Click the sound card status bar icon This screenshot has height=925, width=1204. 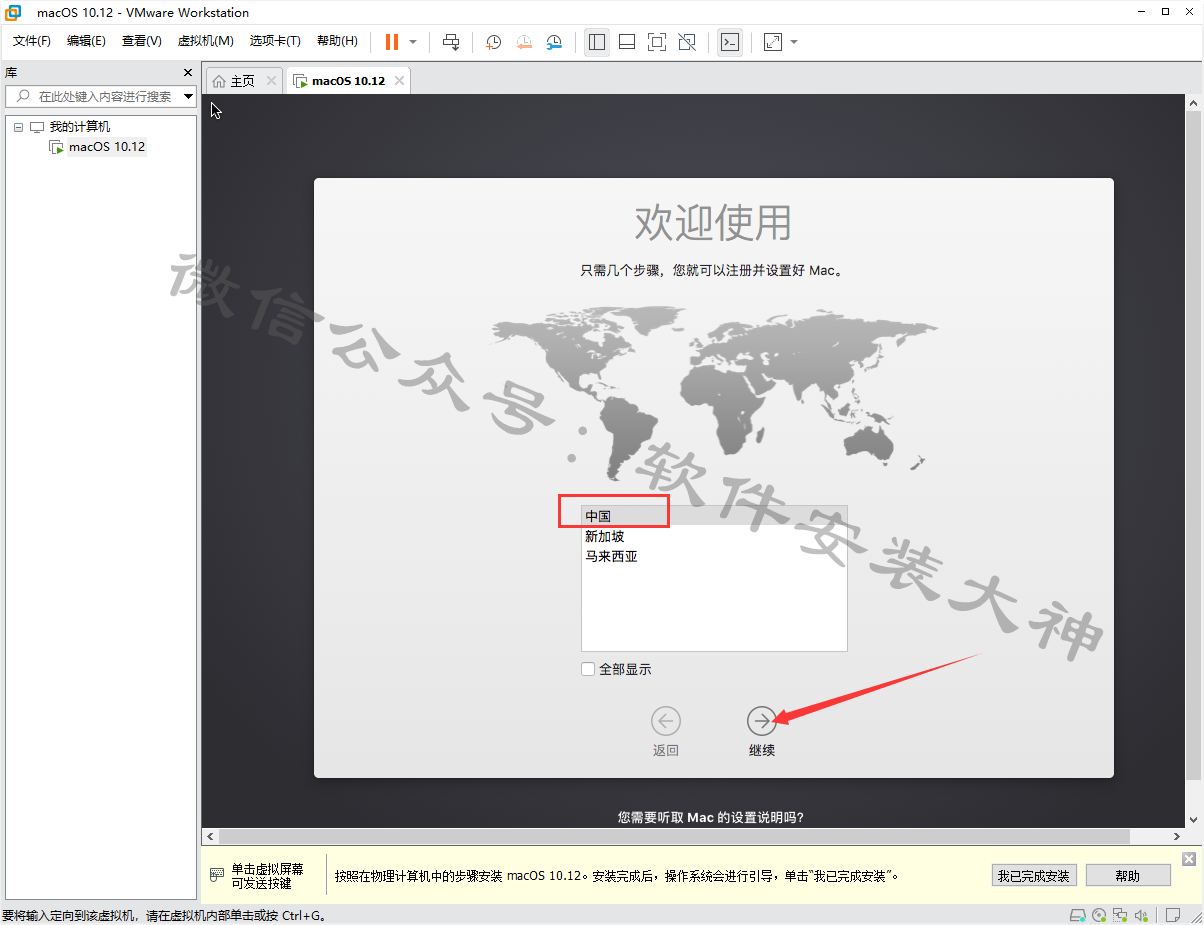click(x=1141, y=915)
